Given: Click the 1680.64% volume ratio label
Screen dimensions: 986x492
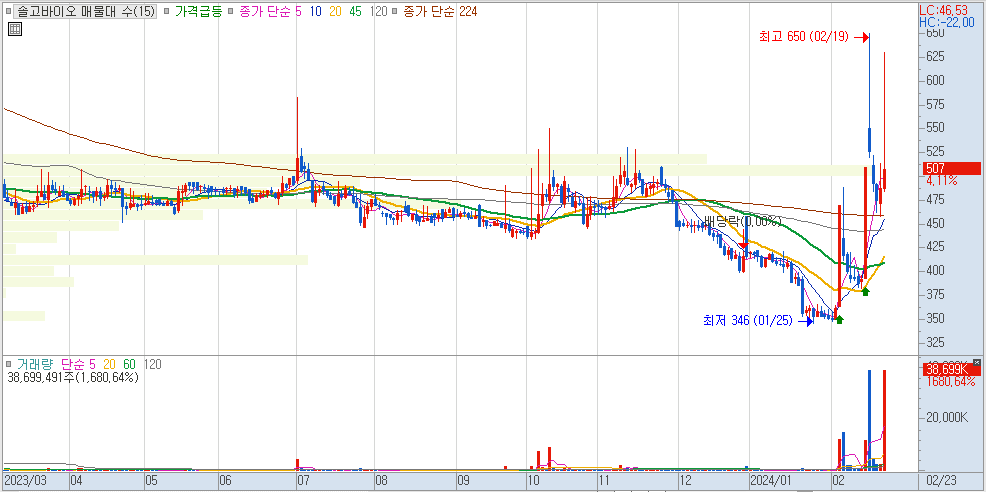Looking at the screenshot, I should click(950, 381).
